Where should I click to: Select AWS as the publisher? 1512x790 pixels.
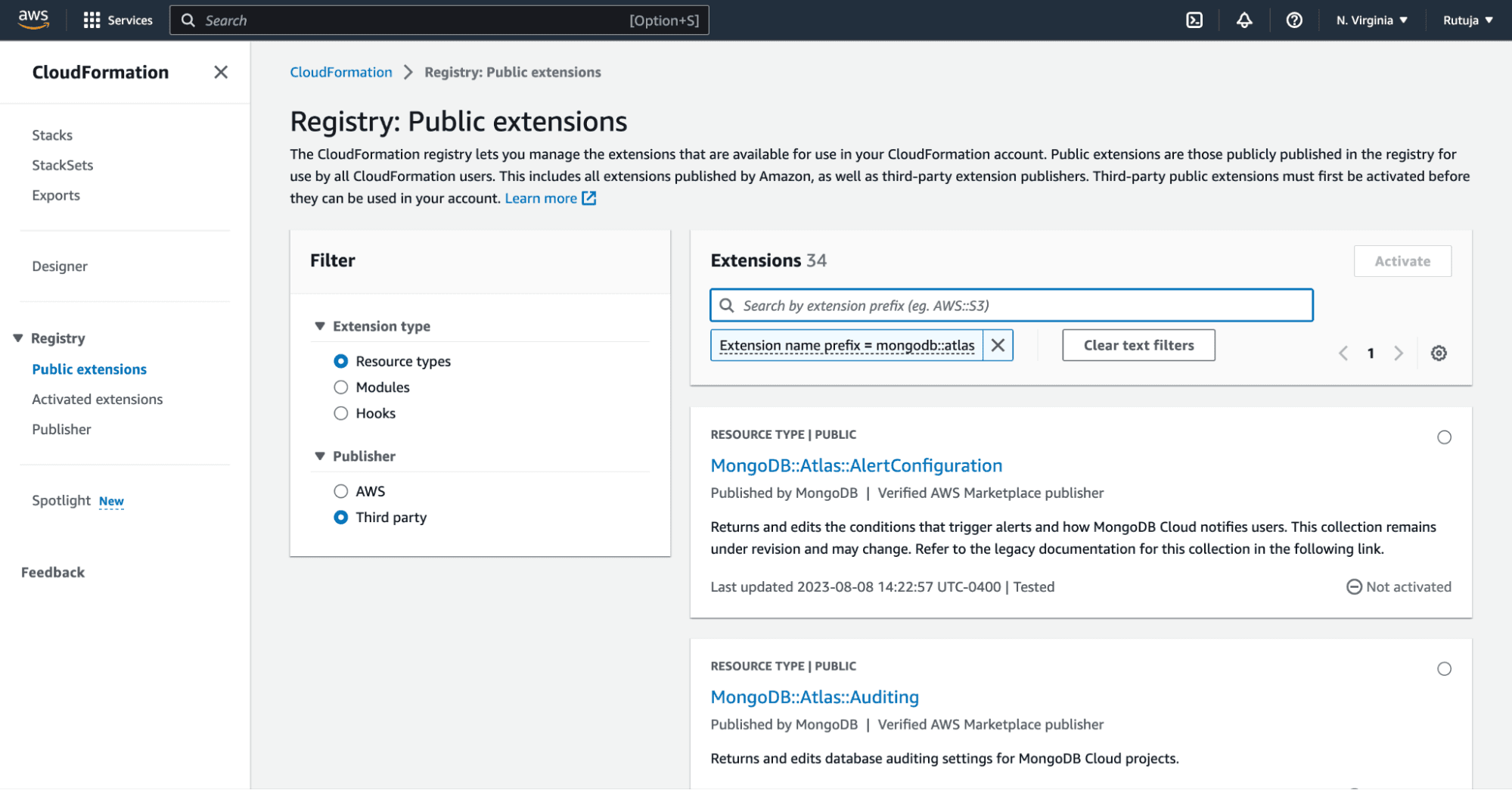click(x=341, y=490)
